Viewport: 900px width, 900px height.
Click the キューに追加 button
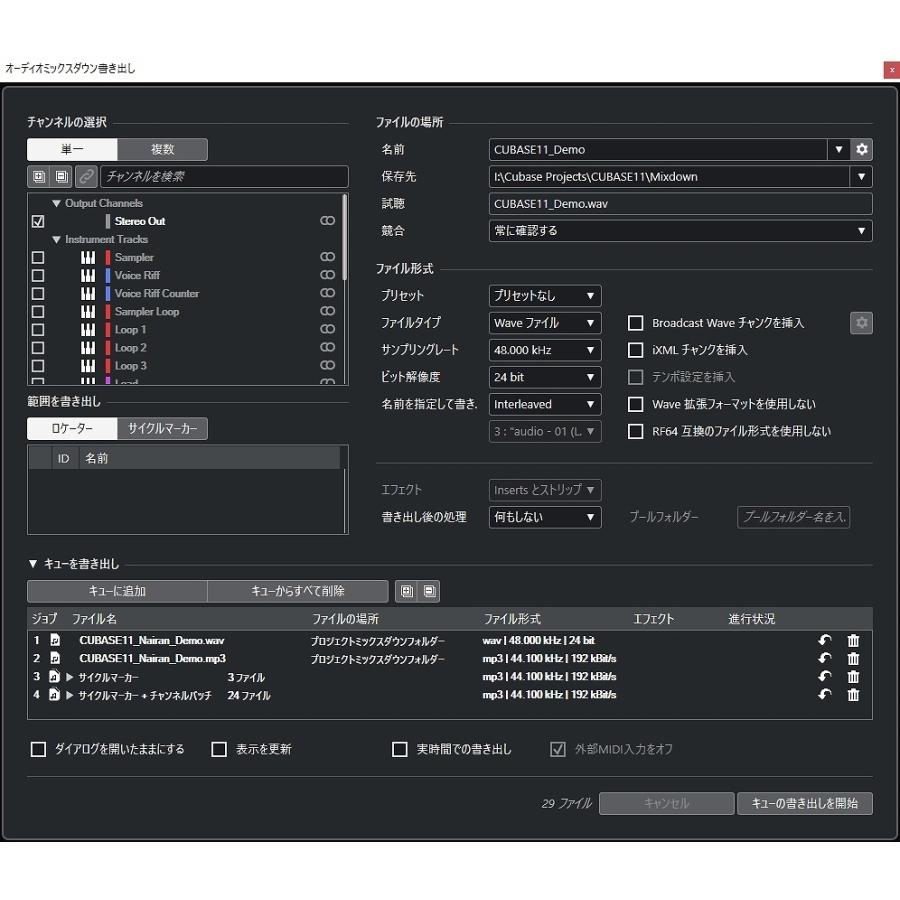pyautogui.click(x=117, y=591)
